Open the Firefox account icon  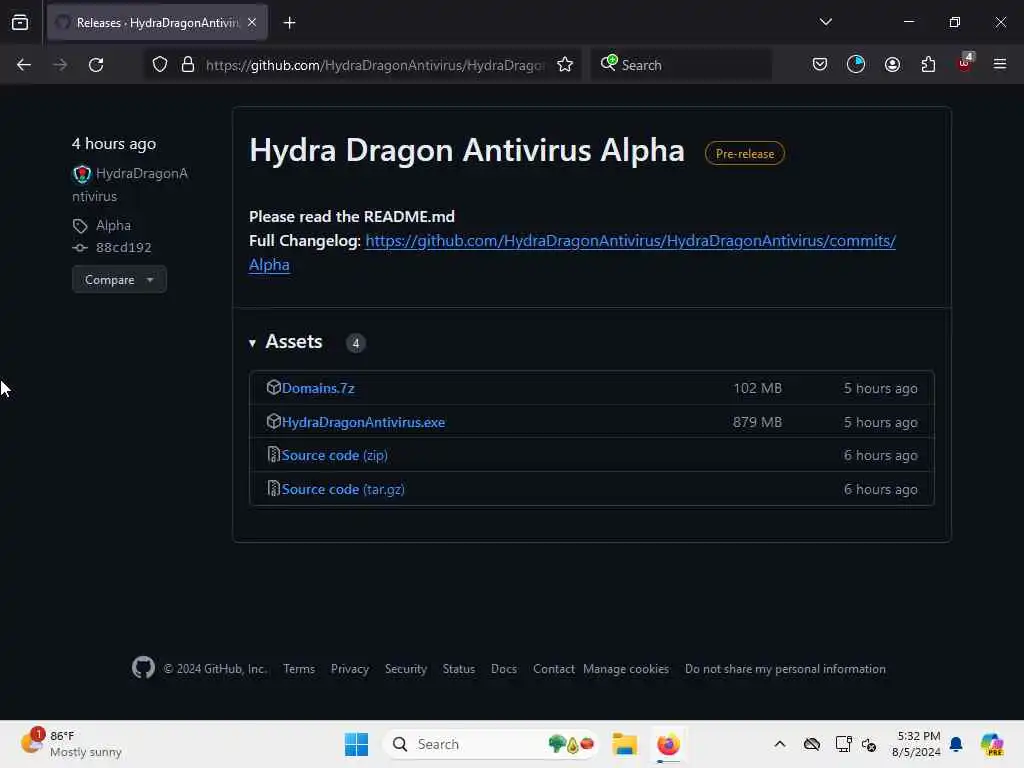(x=892, y=65)
